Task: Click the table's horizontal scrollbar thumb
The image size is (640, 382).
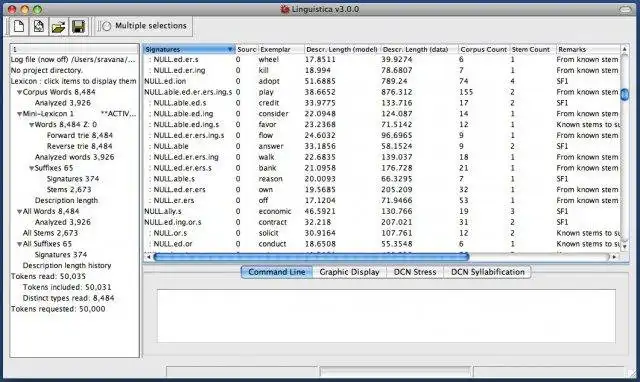Action: click(311, 257)
